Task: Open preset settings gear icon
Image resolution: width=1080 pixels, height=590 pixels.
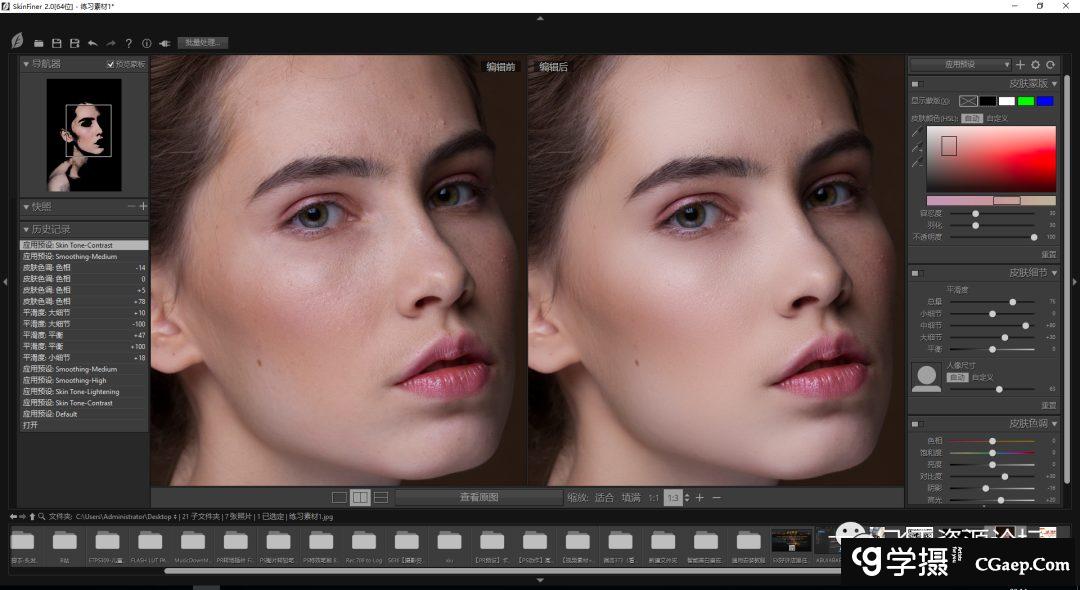Action: pyautogui.click(x=1035, y=64)
